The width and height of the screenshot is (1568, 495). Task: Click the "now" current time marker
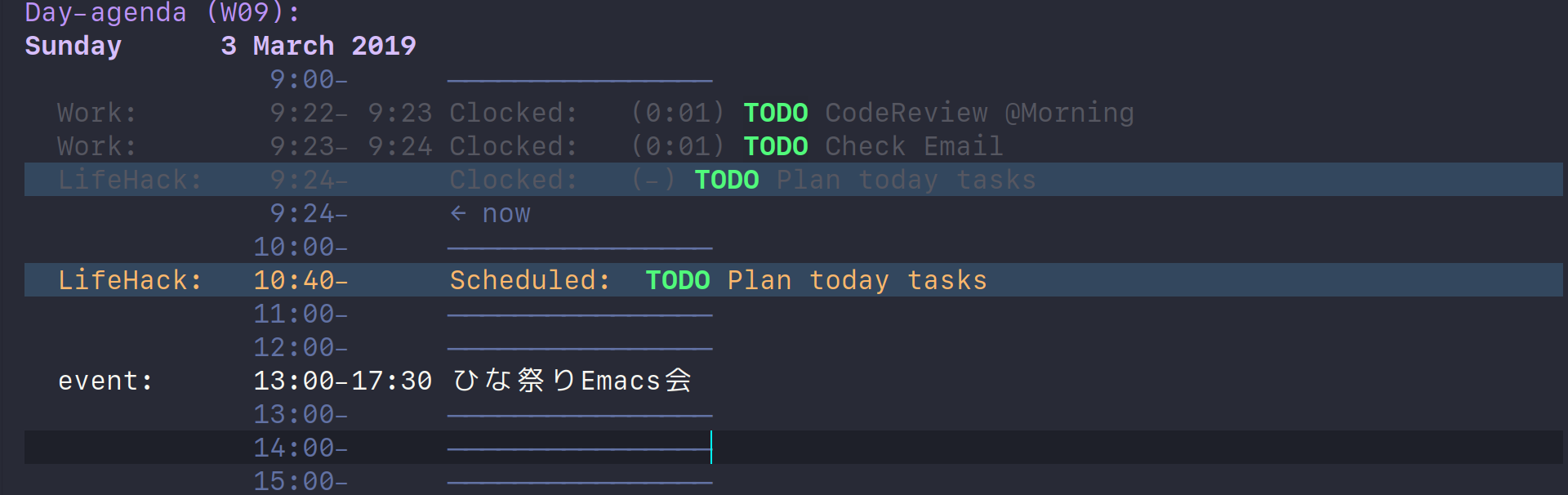(506, 213)
